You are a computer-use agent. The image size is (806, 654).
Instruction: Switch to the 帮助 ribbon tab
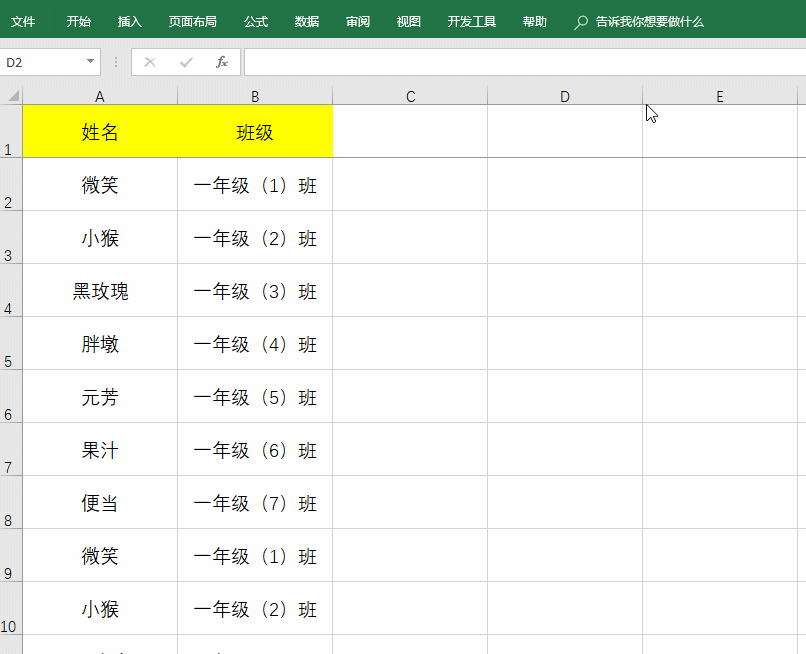(535, 22)
